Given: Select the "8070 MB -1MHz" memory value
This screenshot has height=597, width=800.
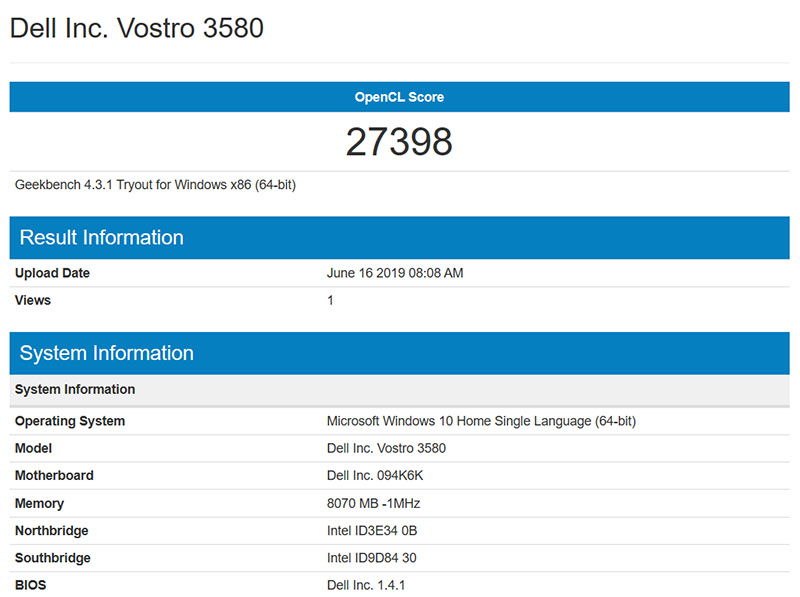Looking at the screenshot, I should point(374,503).
